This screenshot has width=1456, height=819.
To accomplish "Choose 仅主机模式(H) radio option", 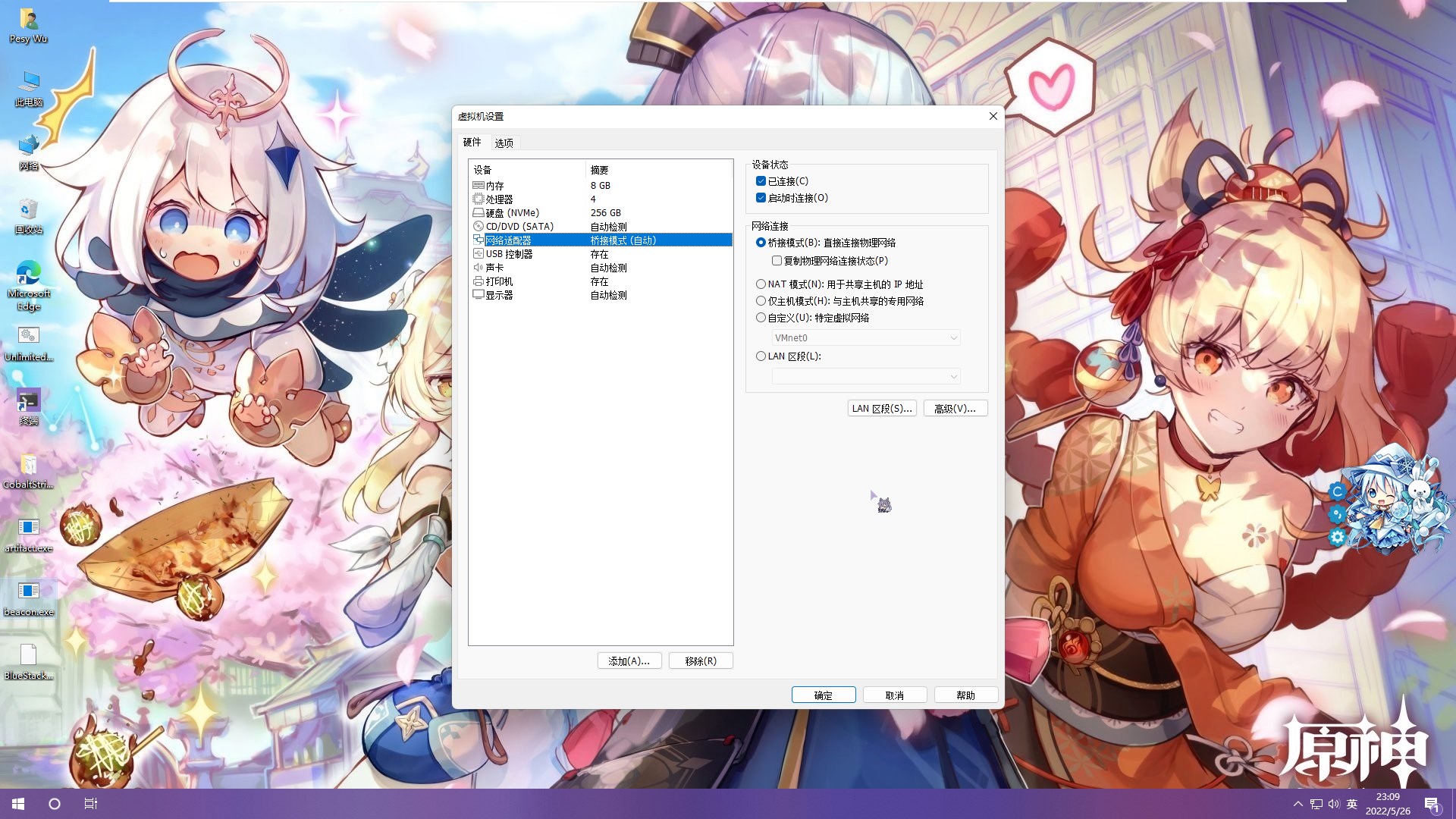I will tap(761, 301).
